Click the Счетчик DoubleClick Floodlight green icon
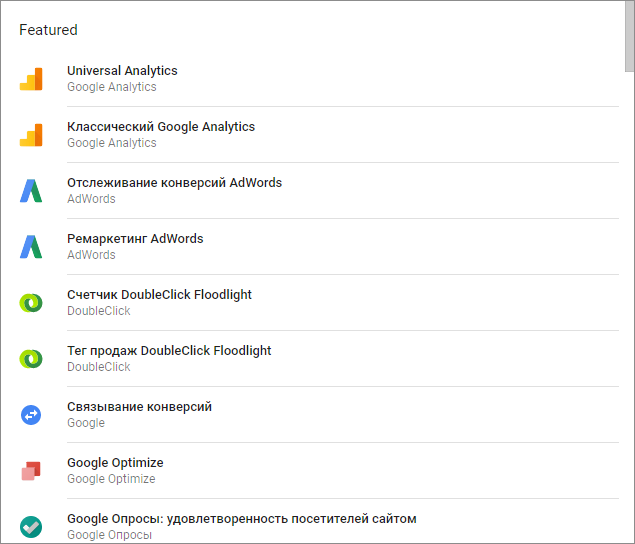Viewport: 635px width, 544px height. (31, 303)
